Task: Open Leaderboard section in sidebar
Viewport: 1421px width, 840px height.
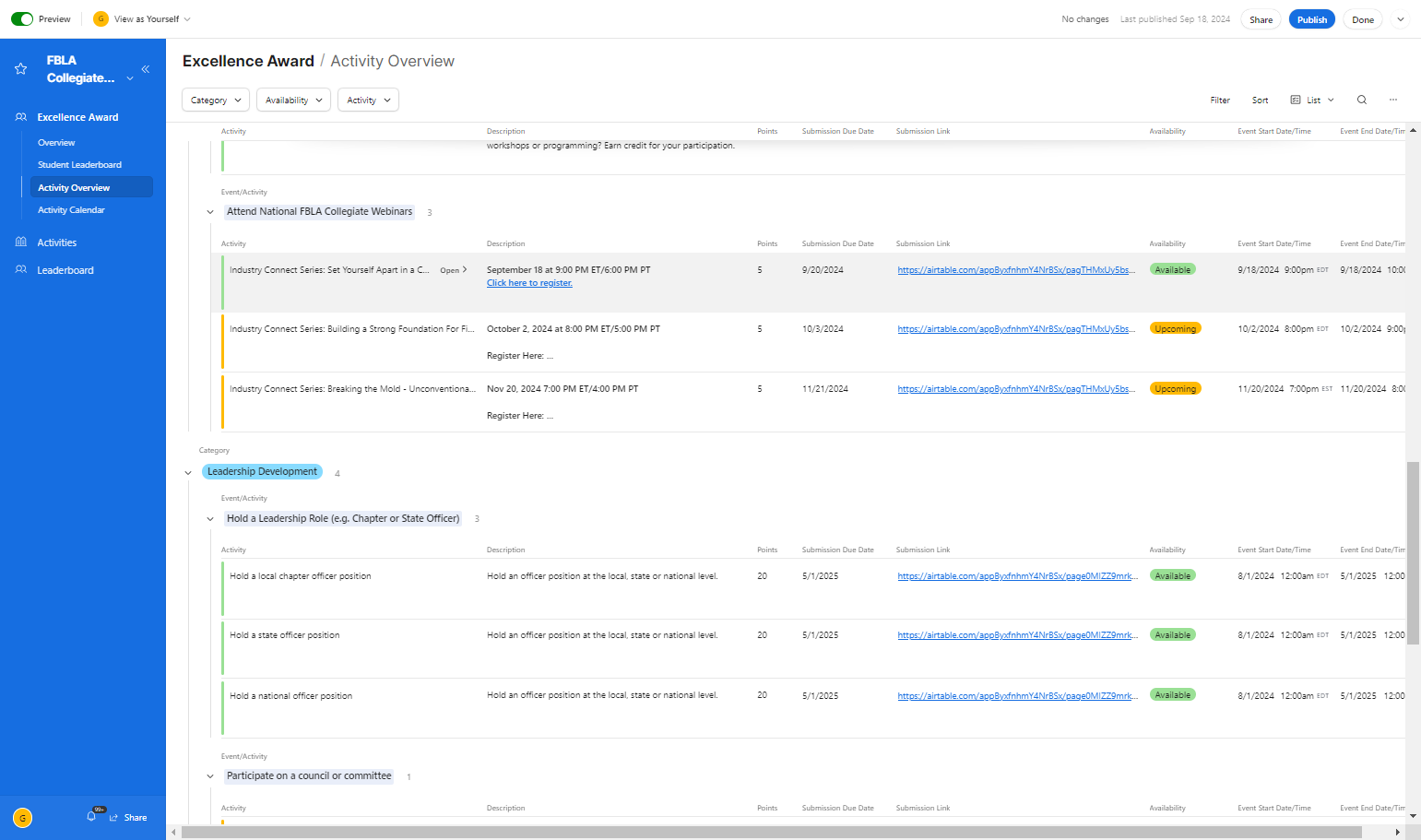Action: 65,270
